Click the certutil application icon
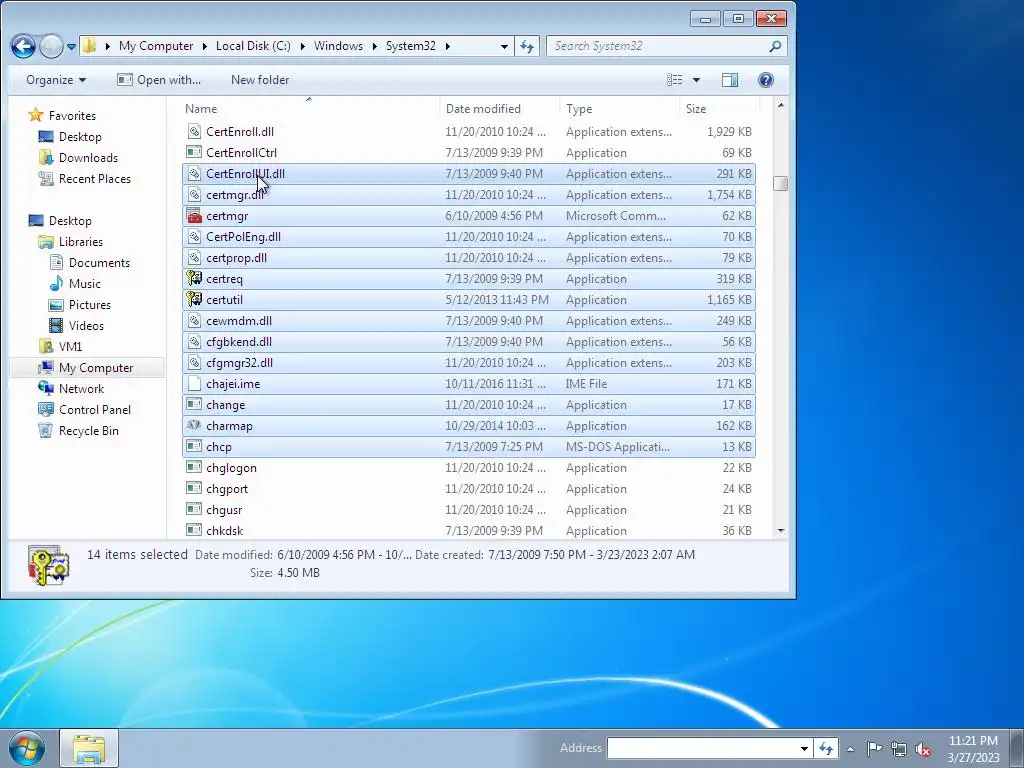Screen dimensions: 1024x768 point(194,300)
